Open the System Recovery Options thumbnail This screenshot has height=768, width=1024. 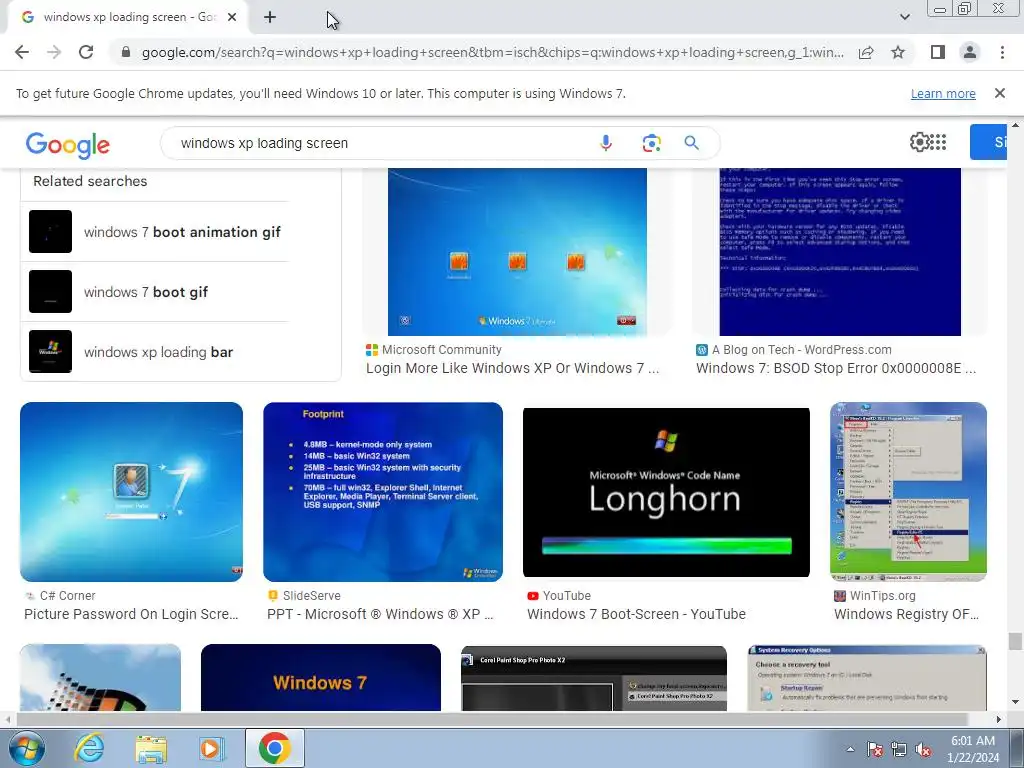click(x=867, y=678)
